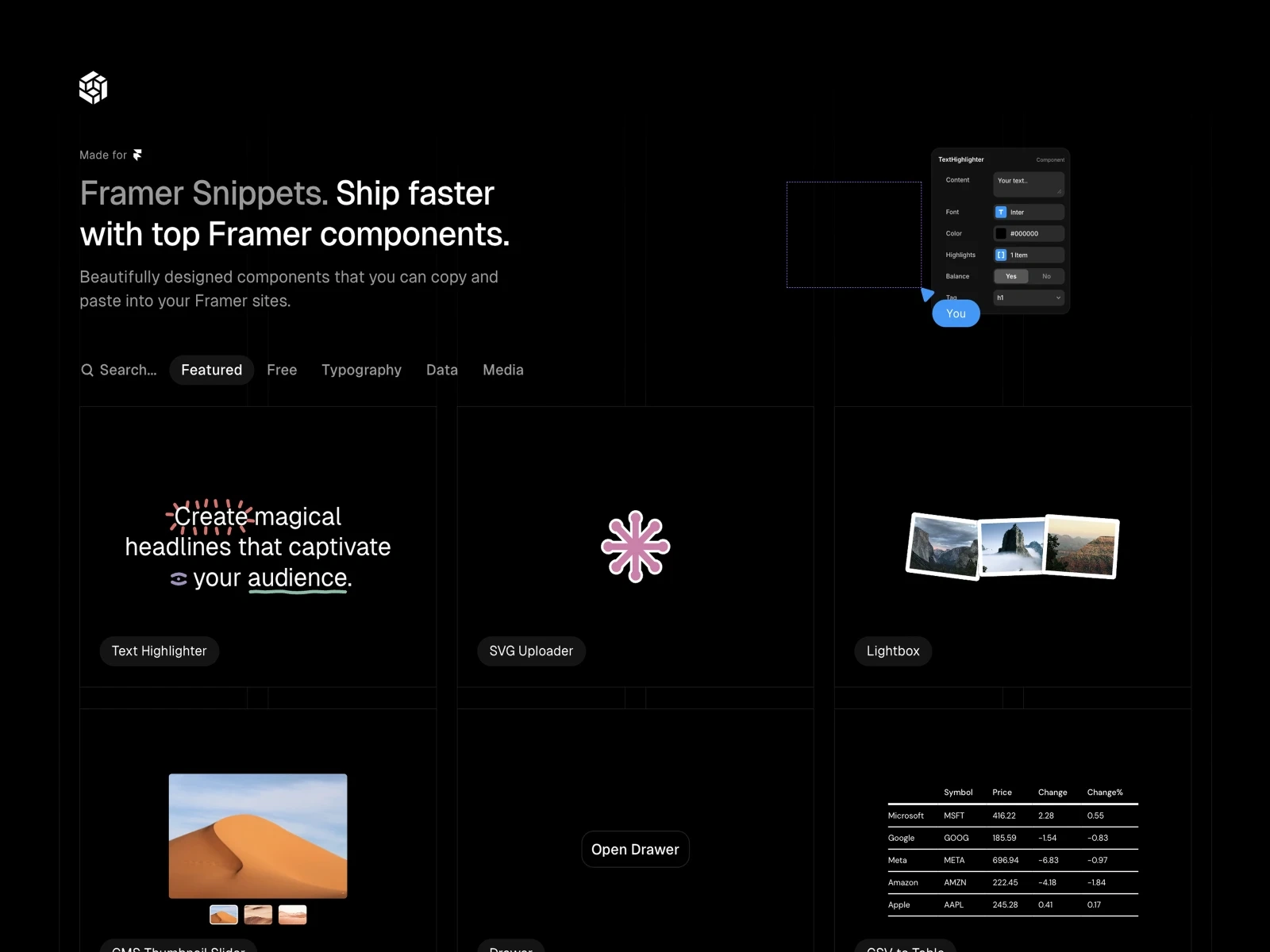
Task: Click the blue brackets Highlights icon
Action: 1001,255
